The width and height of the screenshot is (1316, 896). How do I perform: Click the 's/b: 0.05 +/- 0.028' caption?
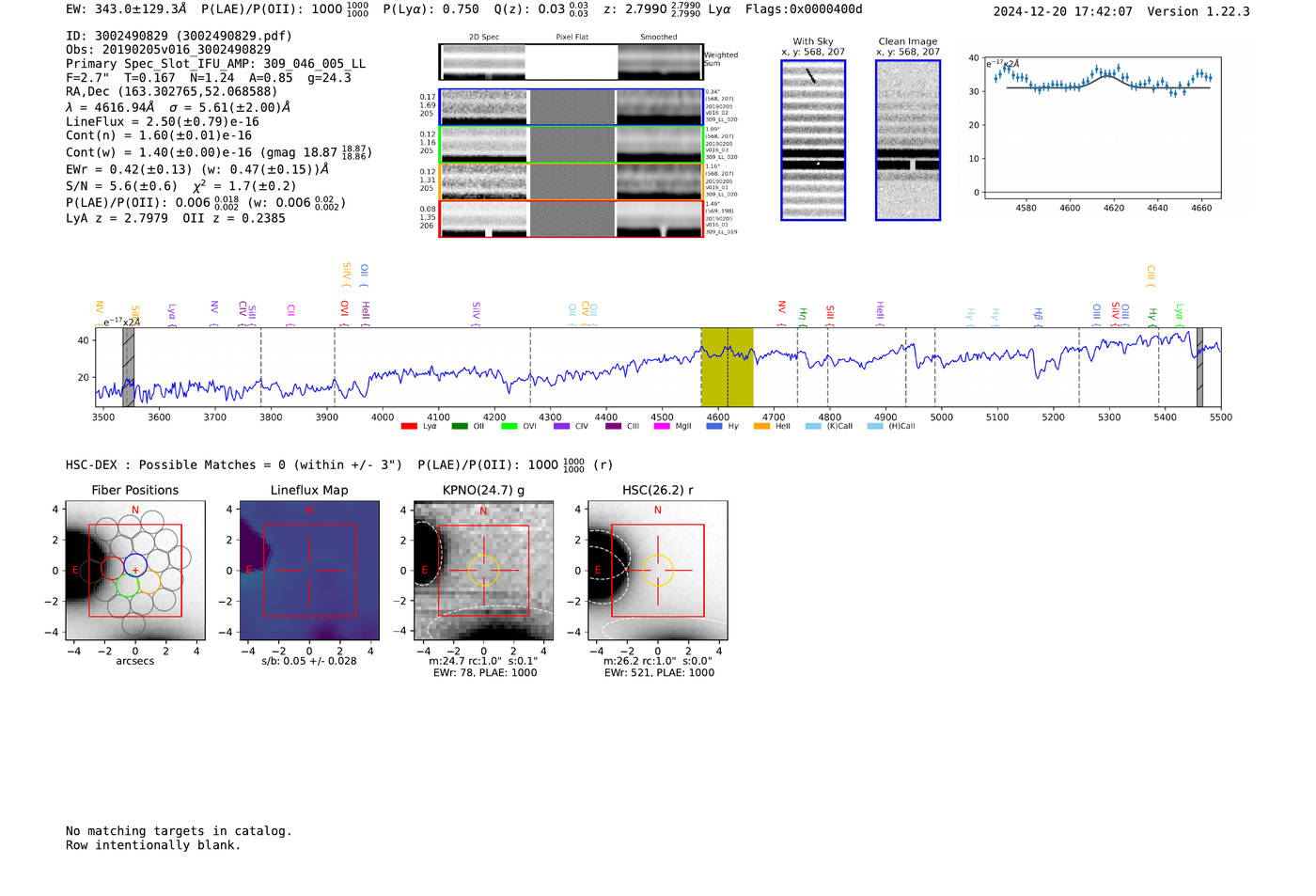[309, 661]
